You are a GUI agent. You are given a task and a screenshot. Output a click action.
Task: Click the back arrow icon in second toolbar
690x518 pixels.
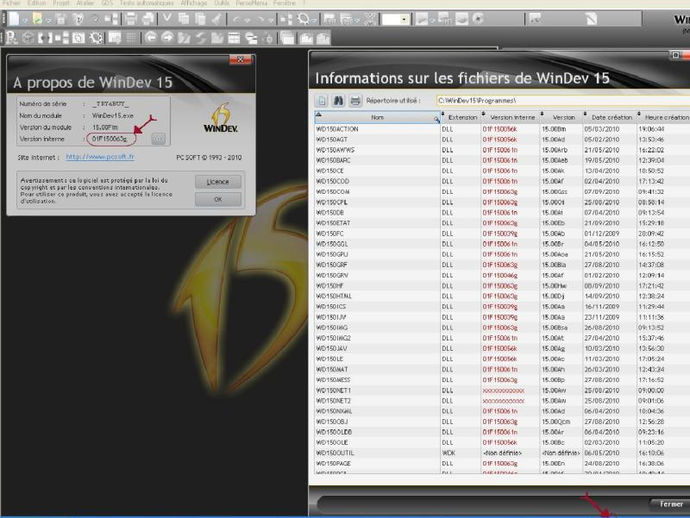[150, 38]
